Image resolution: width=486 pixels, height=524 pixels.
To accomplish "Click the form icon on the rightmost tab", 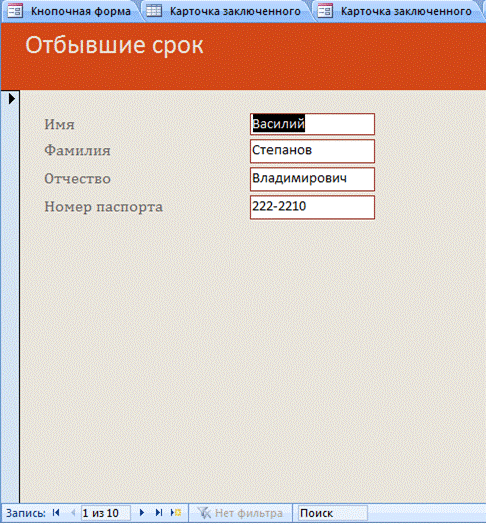I will (325, 11).
